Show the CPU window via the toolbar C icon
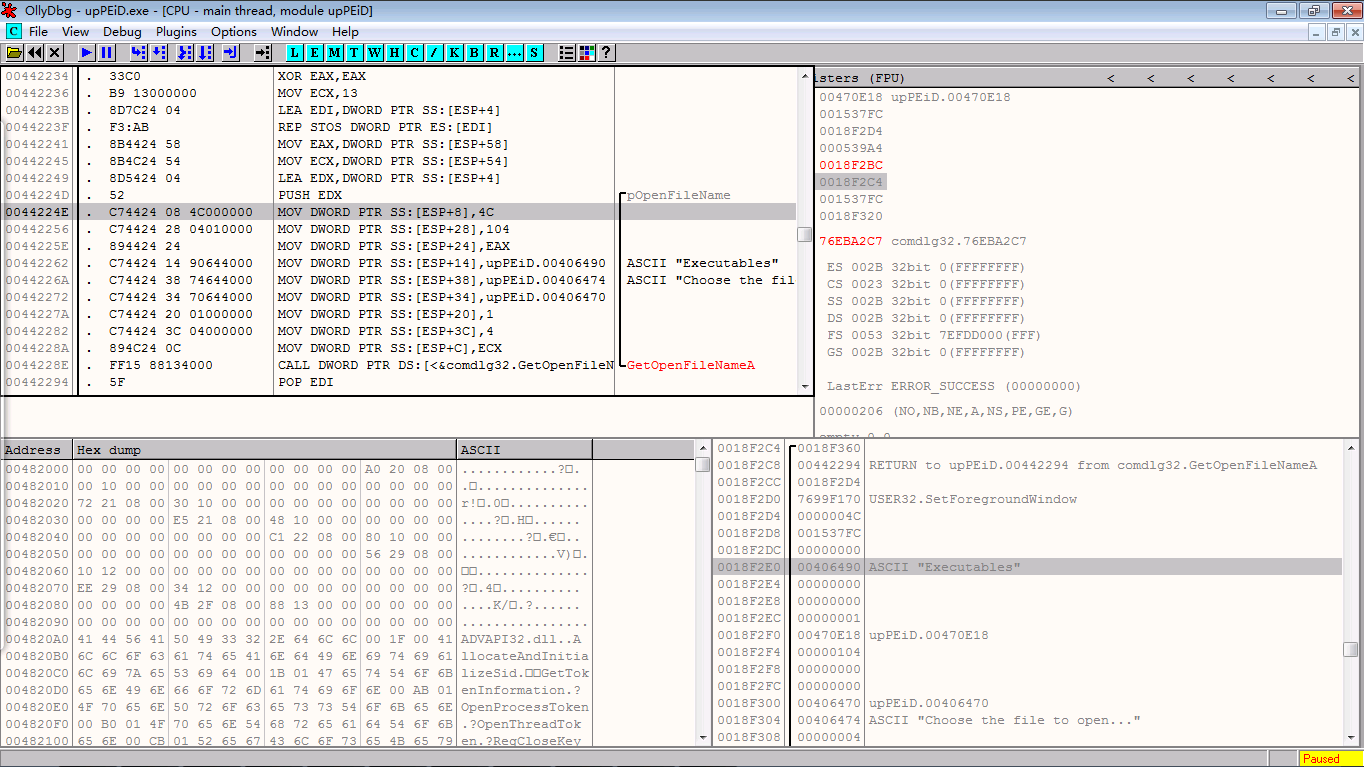The height and width of the screenshot is (767, 1364). [x=415, y=52]
